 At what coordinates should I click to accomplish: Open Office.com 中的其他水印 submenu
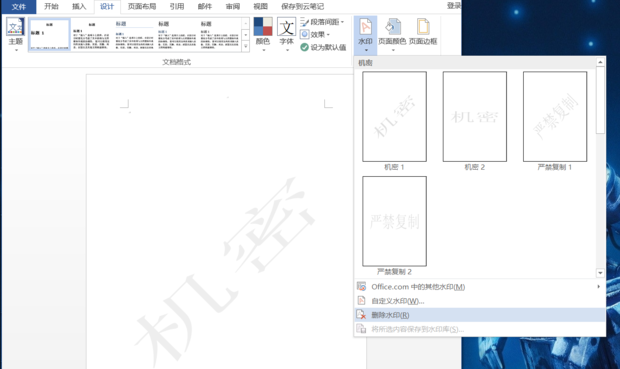[480, 287]
